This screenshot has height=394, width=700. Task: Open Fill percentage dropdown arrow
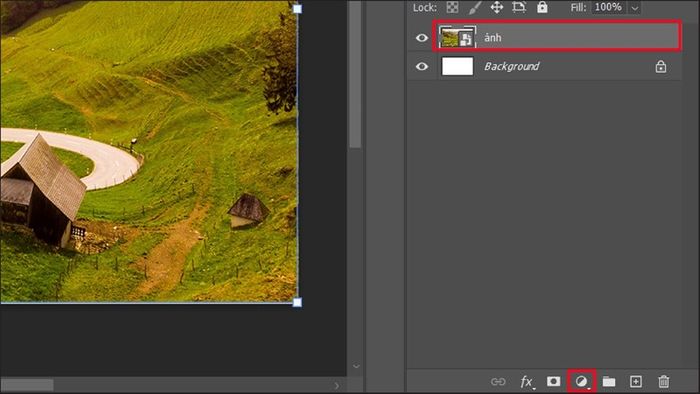pos(634,8)
